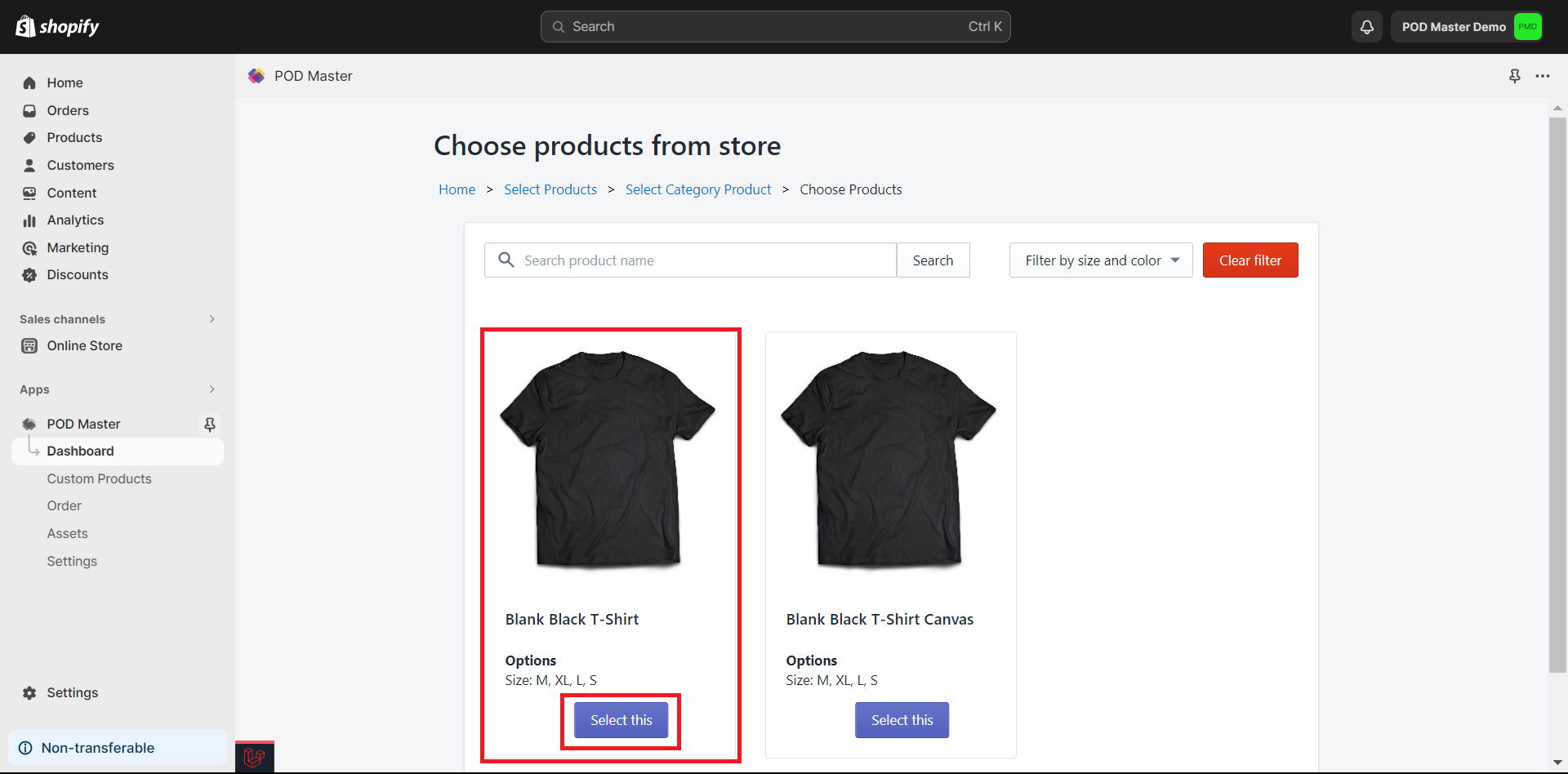The image size is (1568, 774).
Task: Unpin POD Master in the sidebar
Action: 210,424
